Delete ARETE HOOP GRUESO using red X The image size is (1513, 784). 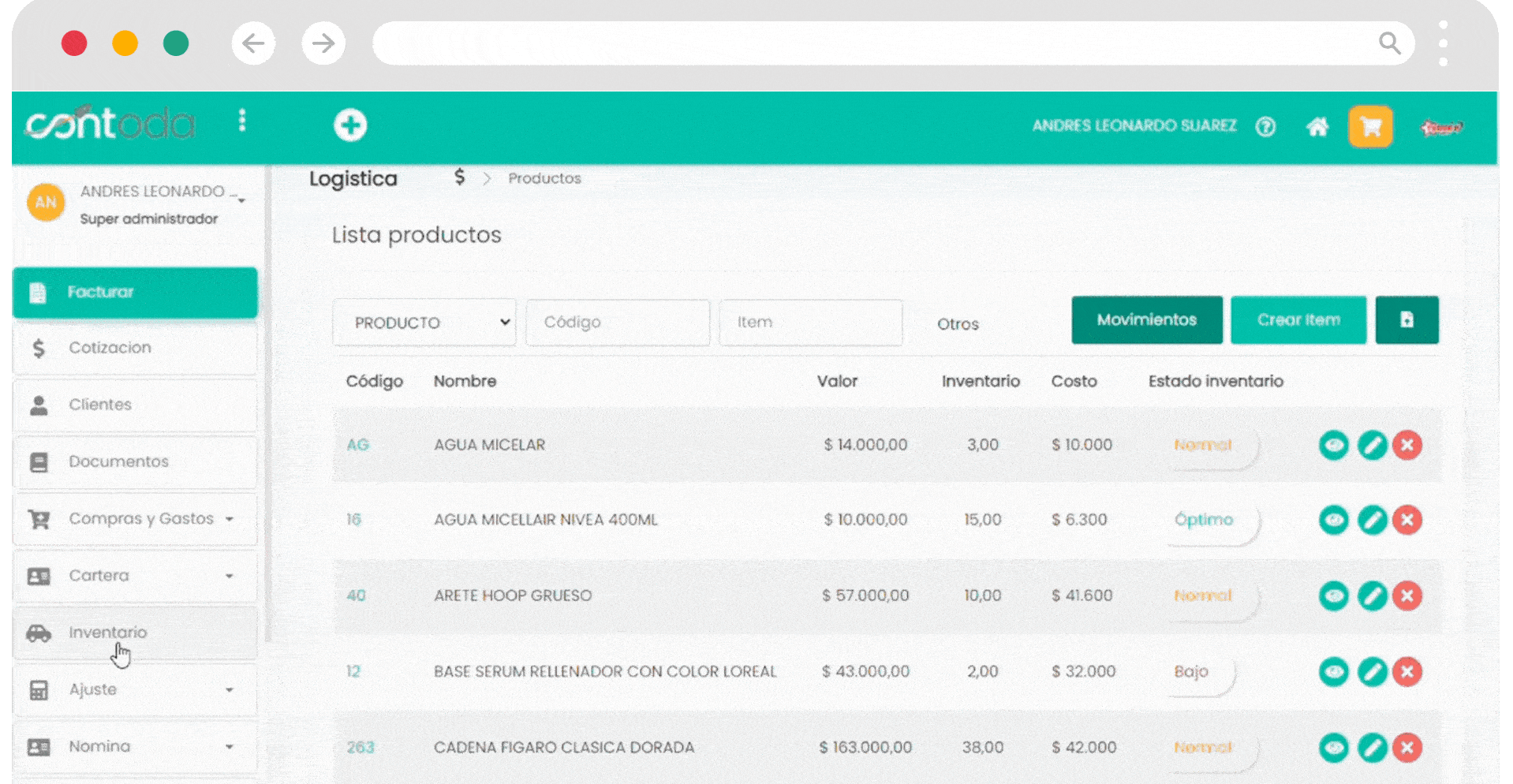pos(1407,595)
